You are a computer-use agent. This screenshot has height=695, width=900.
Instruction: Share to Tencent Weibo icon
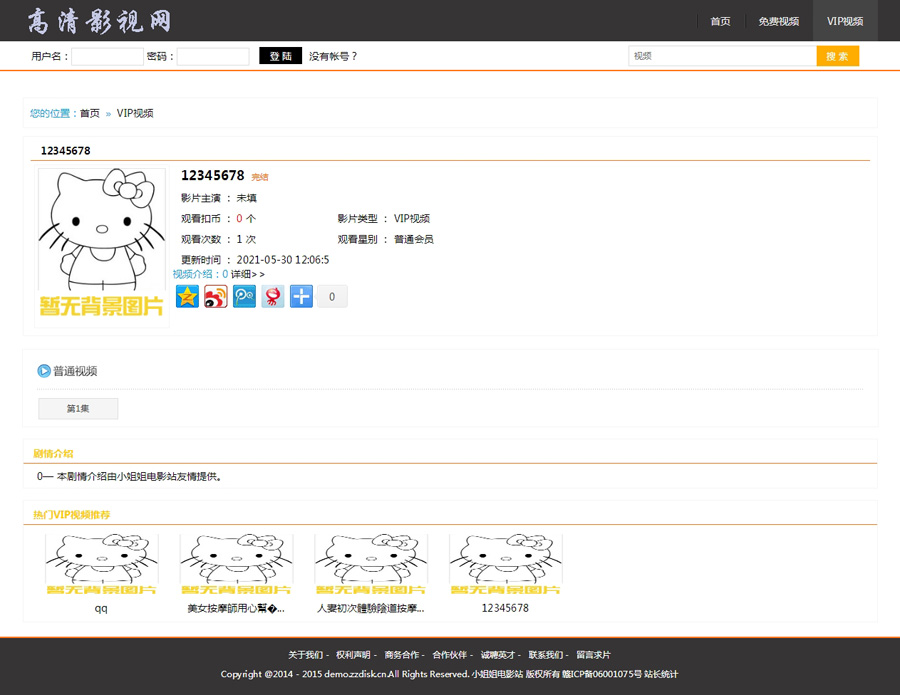click(x=245, y=296)
